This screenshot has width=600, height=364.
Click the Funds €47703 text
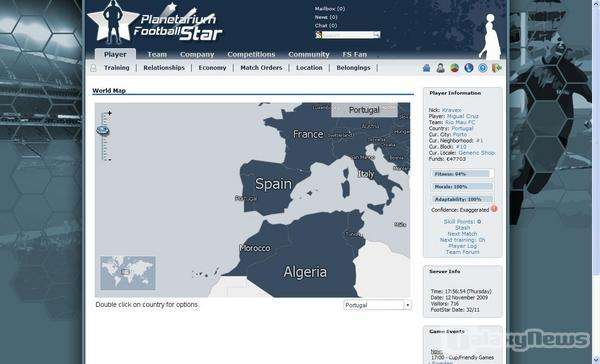coord(447,159)
